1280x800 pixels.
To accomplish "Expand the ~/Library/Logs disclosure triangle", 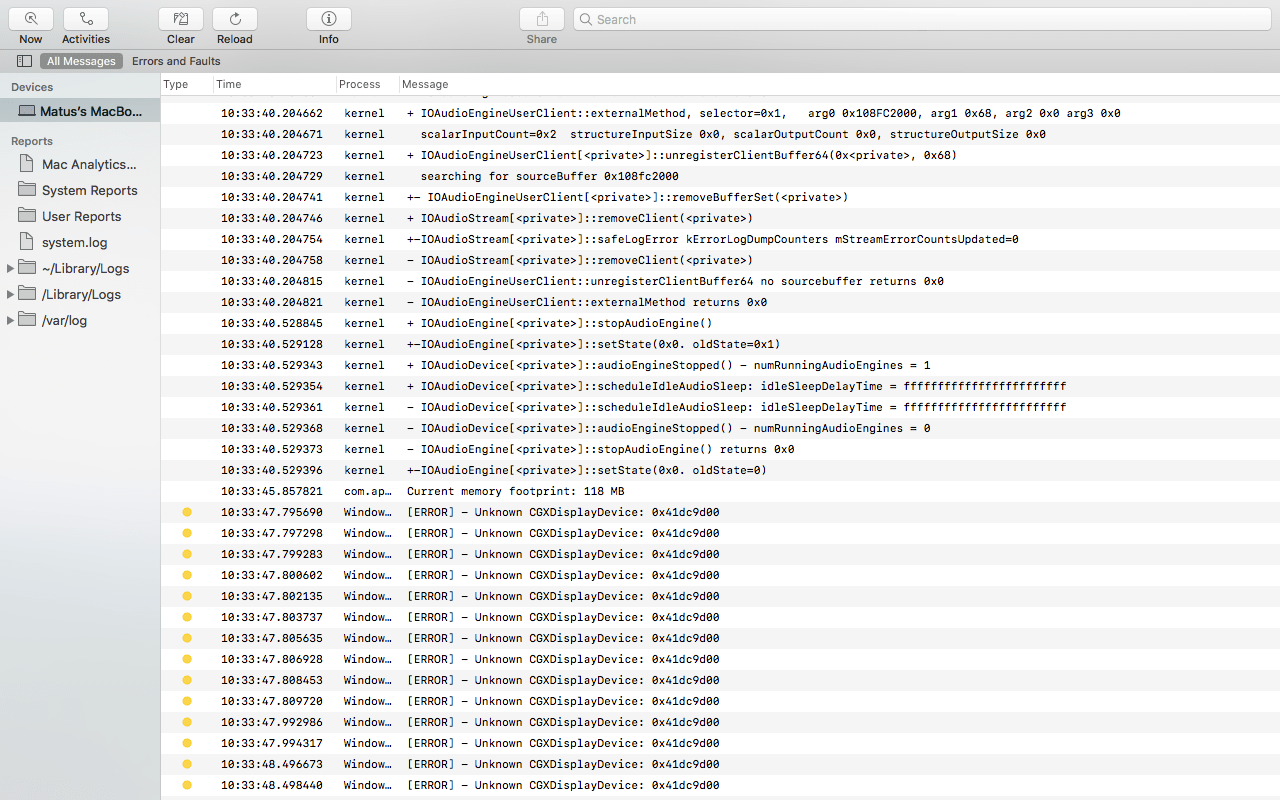I will pos(11,268).
